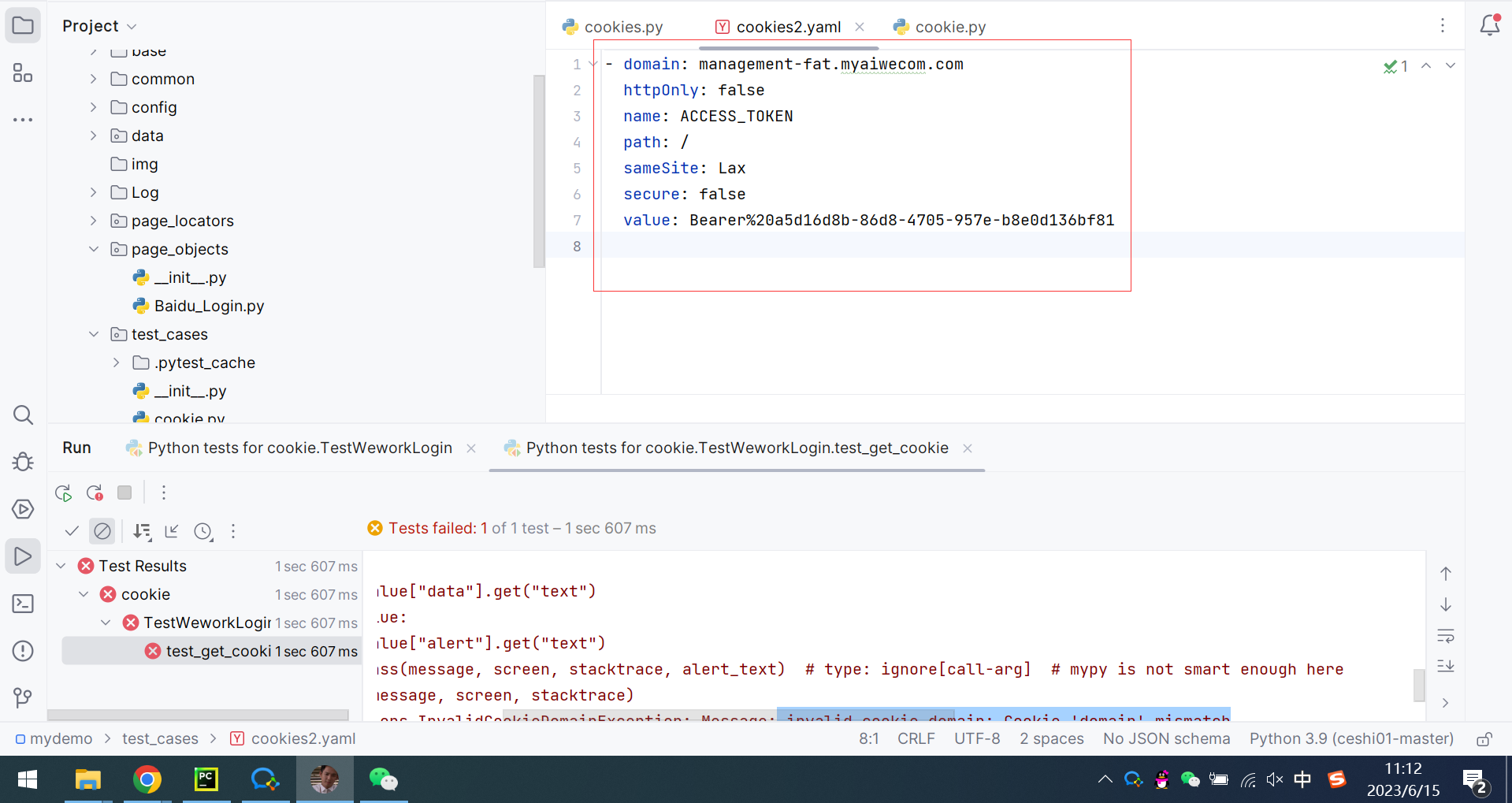The width and height of the screenshot is (1512, 803).
Task: Go to previous highlighted problem in editor
Action: point(1426,66)
